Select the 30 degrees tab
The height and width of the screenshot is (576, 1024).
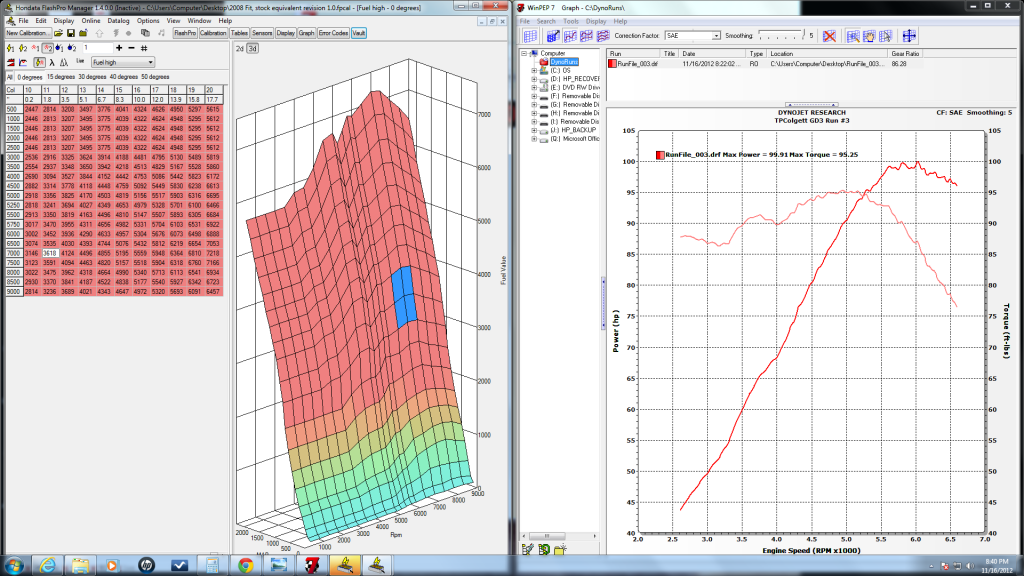coord(92,77)
